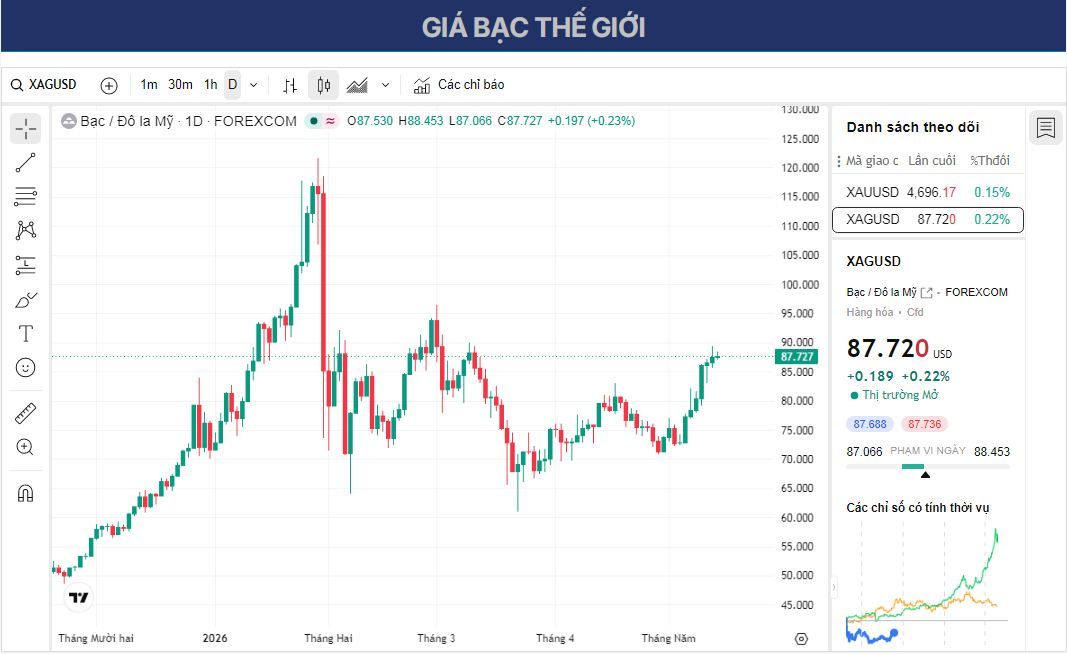Click the 2026 time axis label
This screenshot has height=654, width=1067.
(x=215, y=638)
